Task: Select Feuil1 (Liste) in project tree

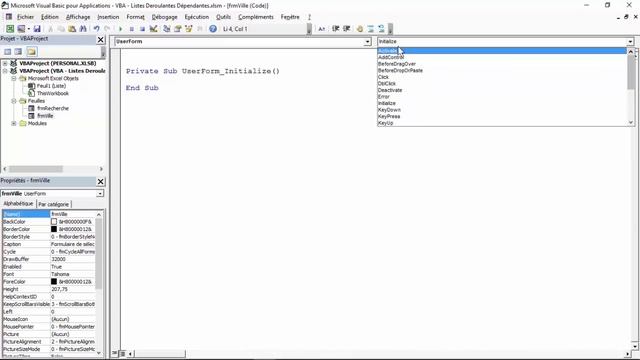Action: 51,86
